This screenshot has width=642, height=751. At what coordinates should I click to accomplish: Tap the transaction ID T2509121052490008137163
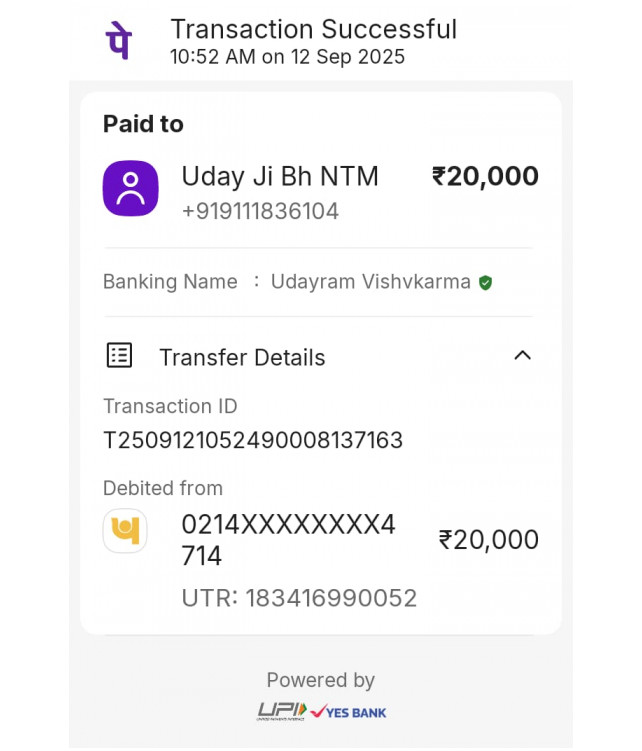point(253,440)
